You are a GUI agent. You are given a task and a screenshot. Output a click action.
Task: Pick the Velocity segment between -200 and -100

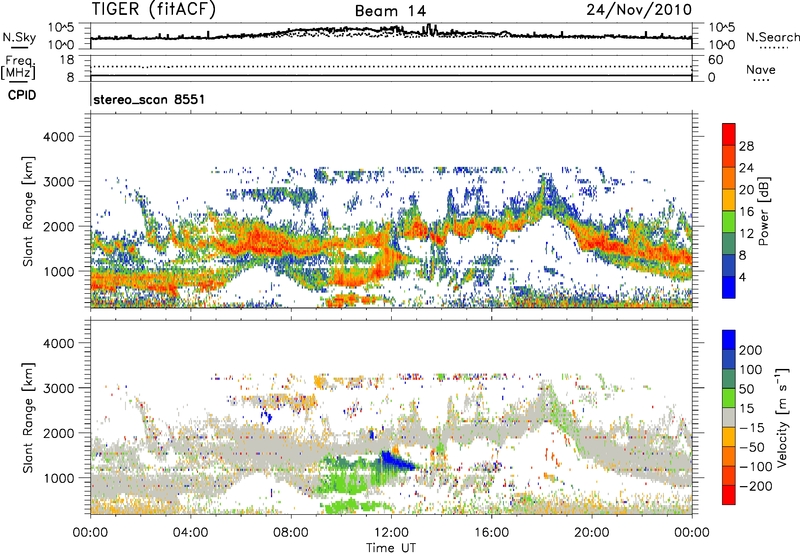729,475
